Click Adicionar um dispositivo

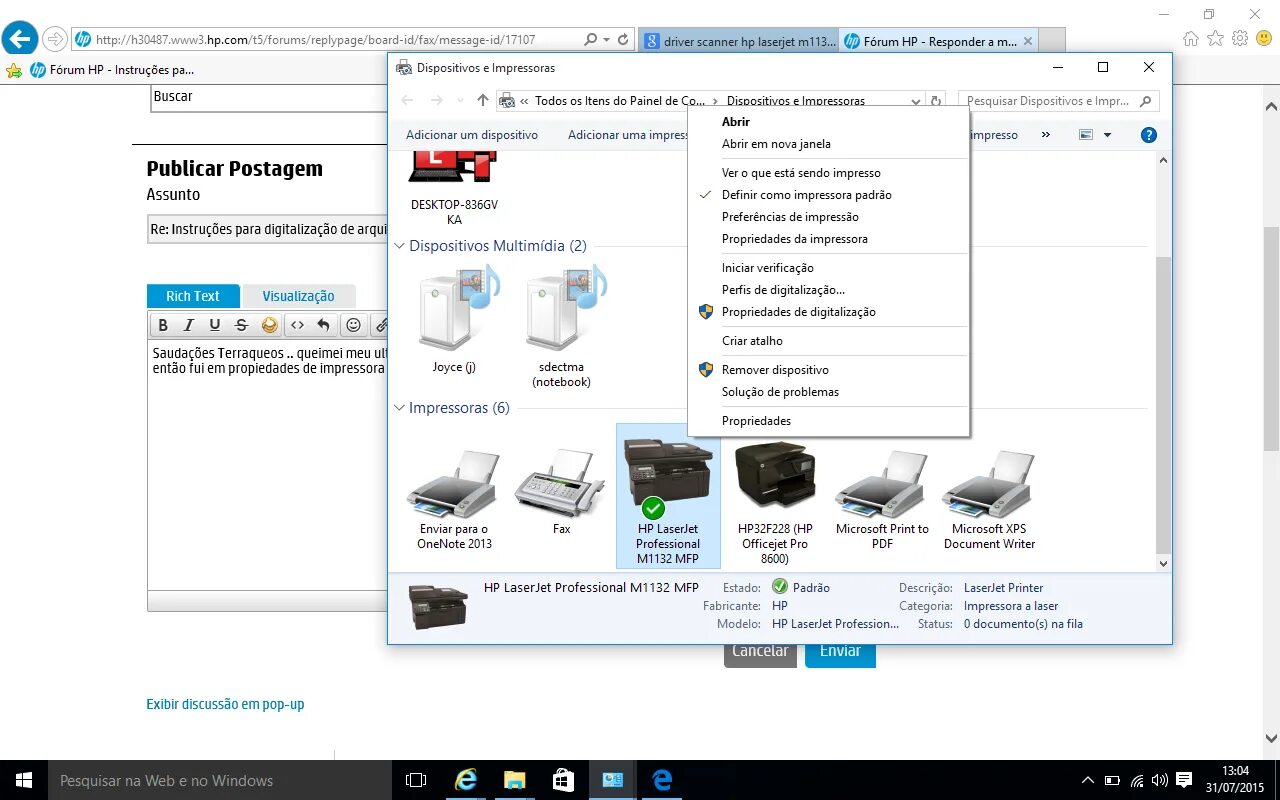472,135
